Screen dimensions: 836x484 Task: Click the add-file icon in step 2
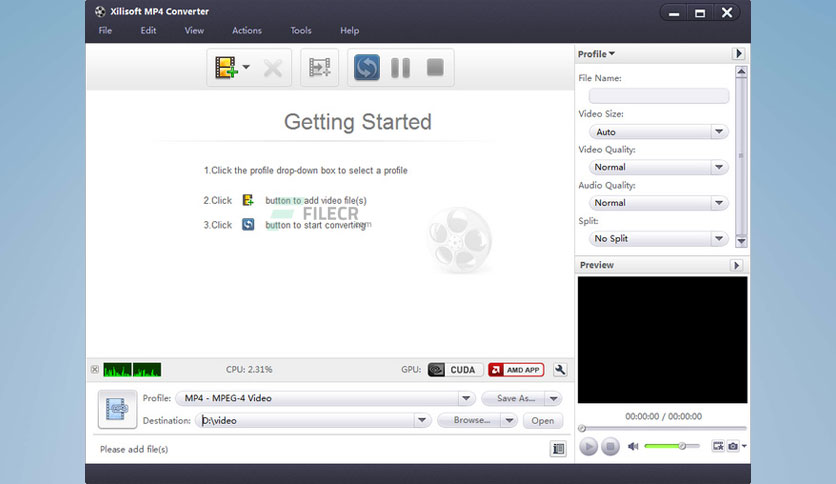[x=248, y=200]
